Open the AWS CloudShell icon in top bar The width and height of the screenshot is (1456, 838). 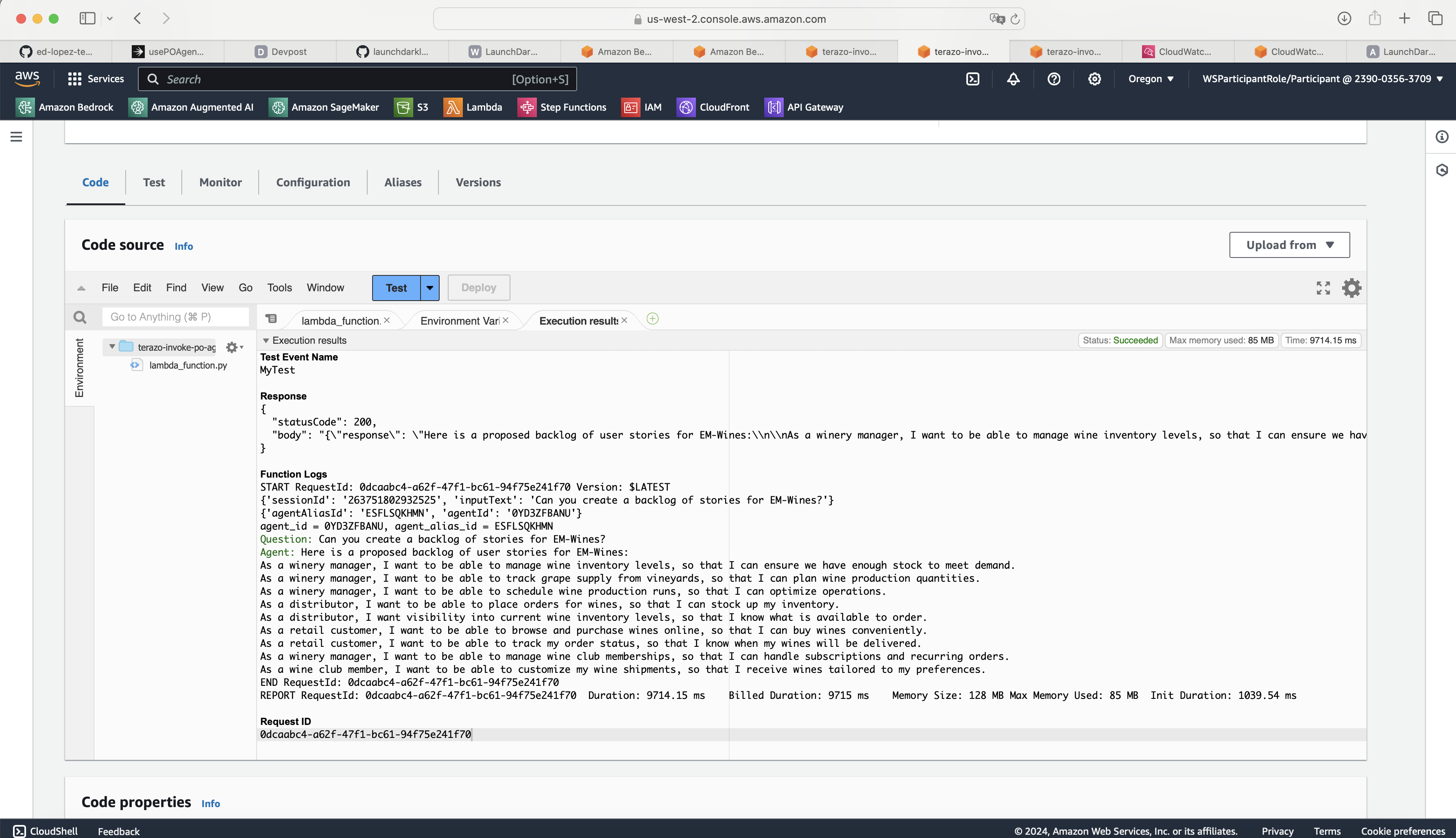pyautogui.click(x=973, y=79)
